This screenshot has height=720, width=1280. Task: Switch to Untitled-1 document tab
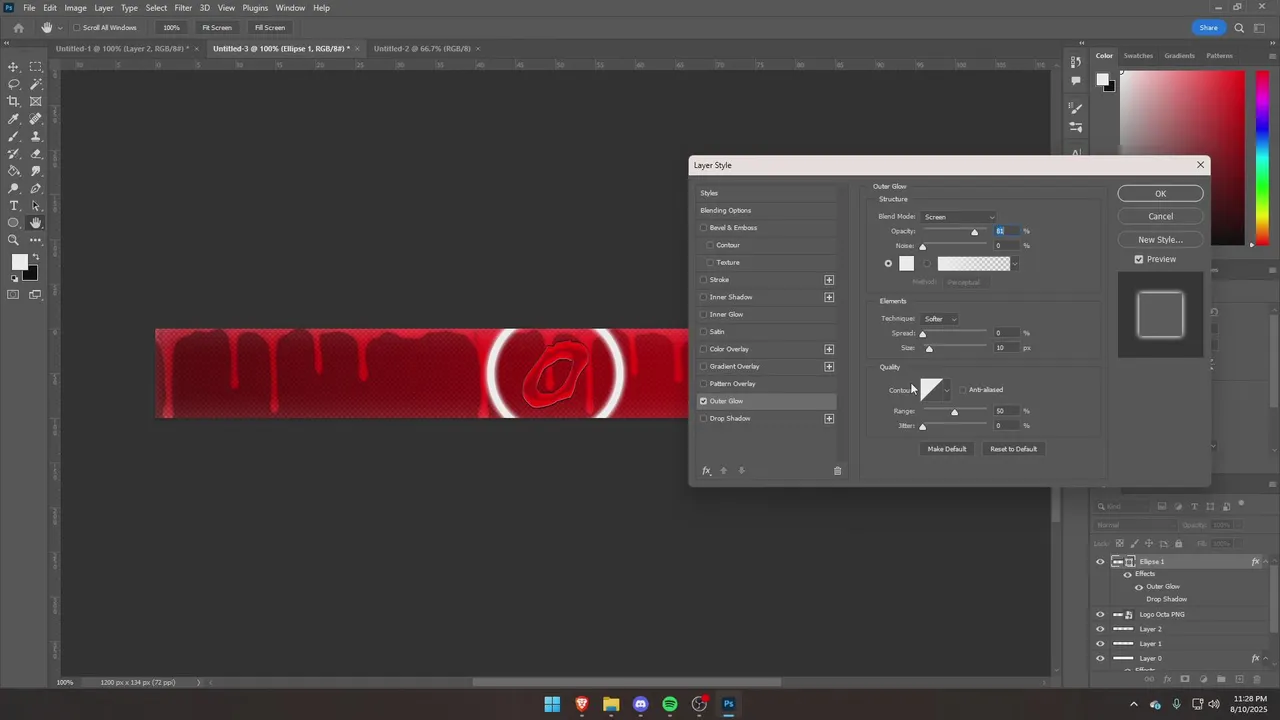coord(120,49)
